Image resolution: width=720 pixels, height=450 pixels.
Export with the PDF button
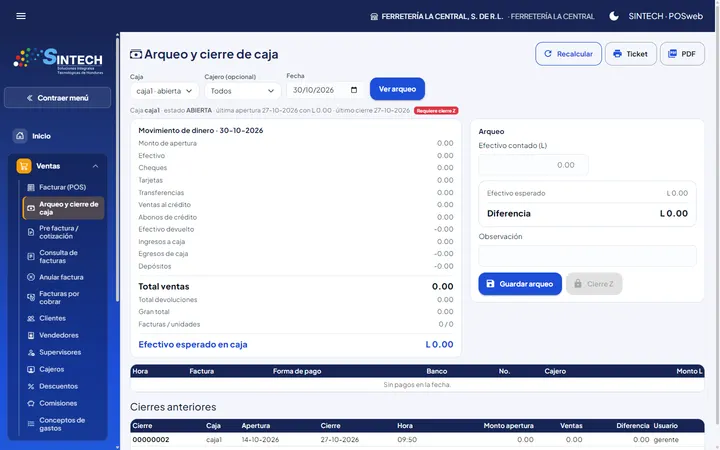[682, 54]
